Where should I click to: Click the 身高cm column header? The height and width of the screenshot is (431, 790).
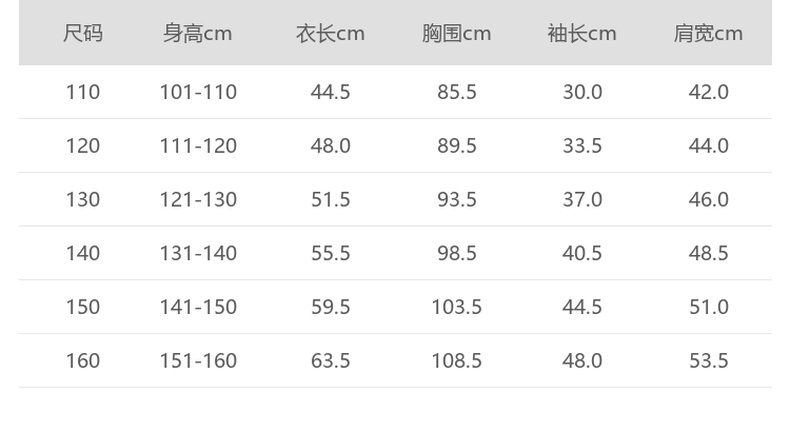pyautogui.click(x=198, y=34)
